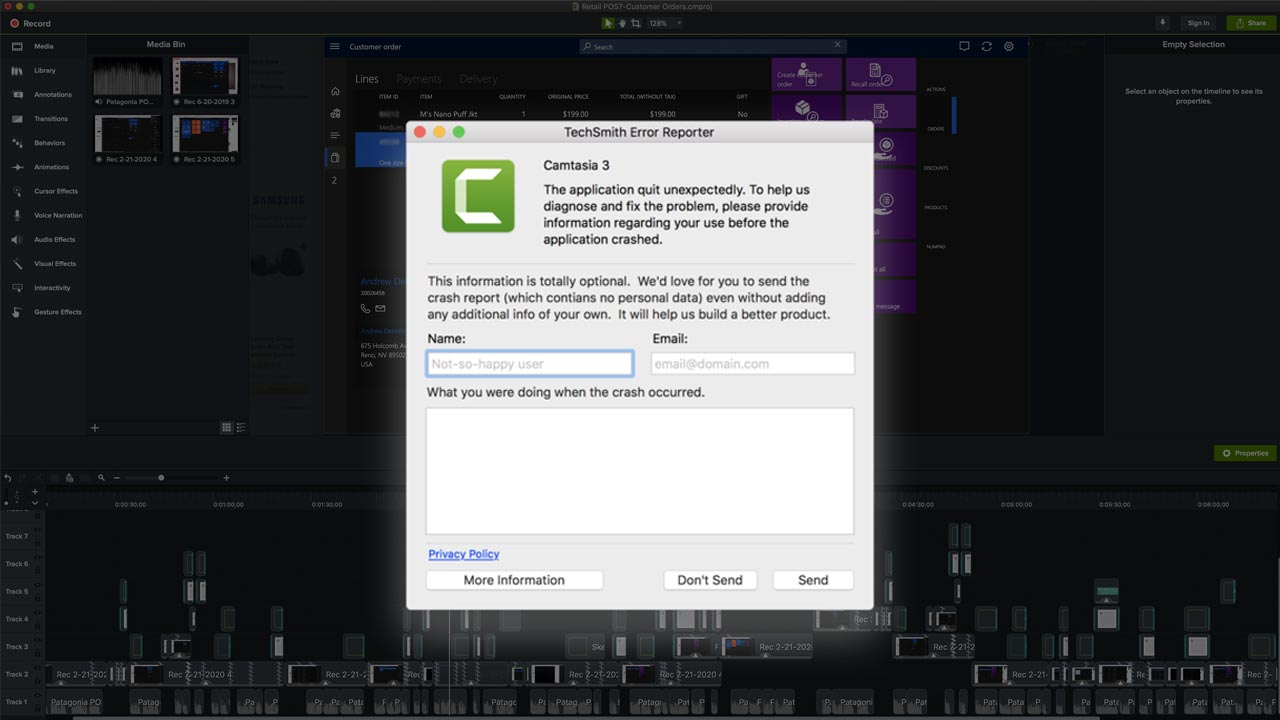Toggle visibility eye for Track 6
Image resolution: width=1280 pixels, height=720 pixels.
[38, 556]
